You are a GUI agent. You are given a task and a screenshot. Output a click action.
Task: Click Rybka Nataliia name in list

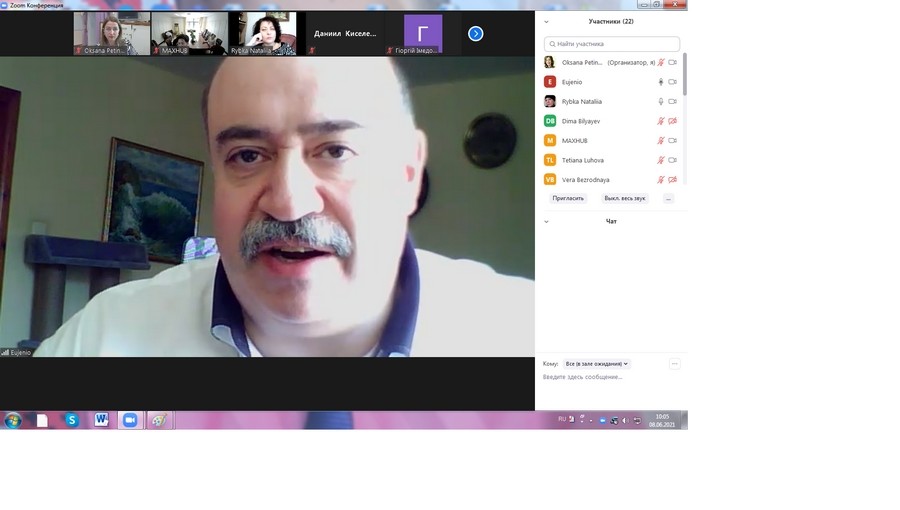[582, 102]
